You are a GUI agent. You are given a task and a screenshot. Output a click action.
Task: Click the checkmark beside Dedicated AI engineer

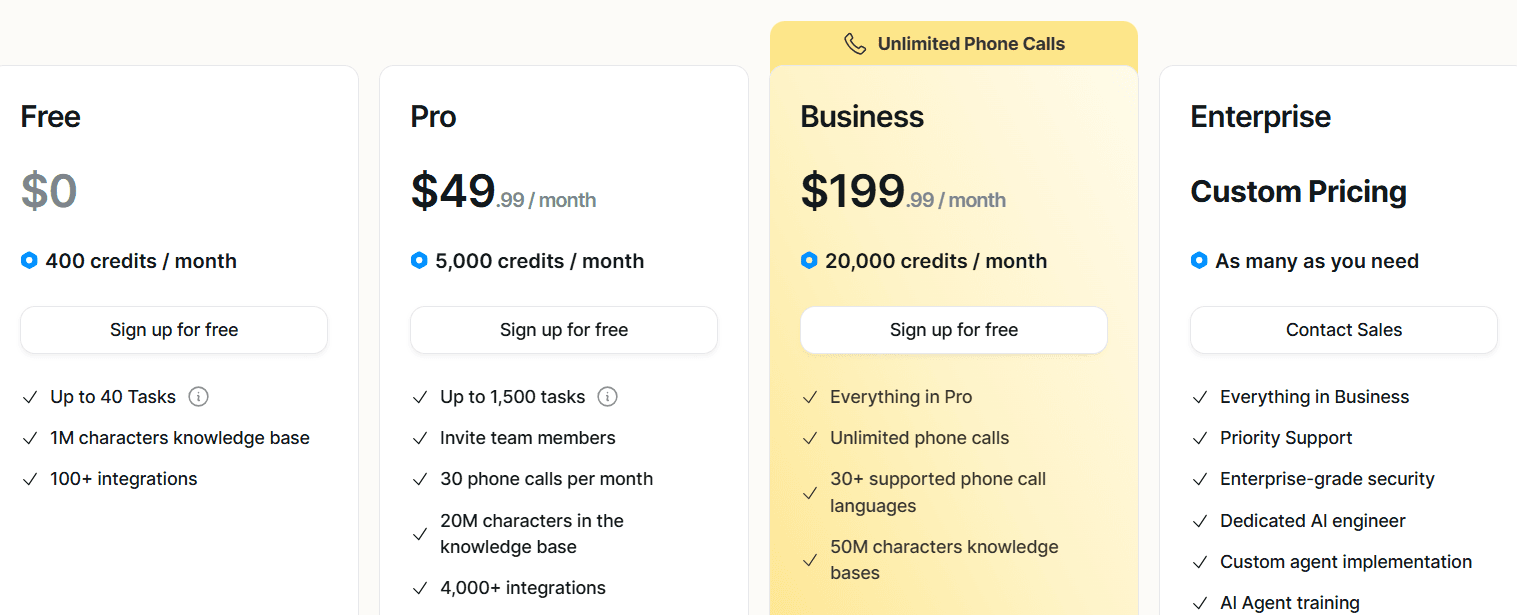pos(1199,520)
